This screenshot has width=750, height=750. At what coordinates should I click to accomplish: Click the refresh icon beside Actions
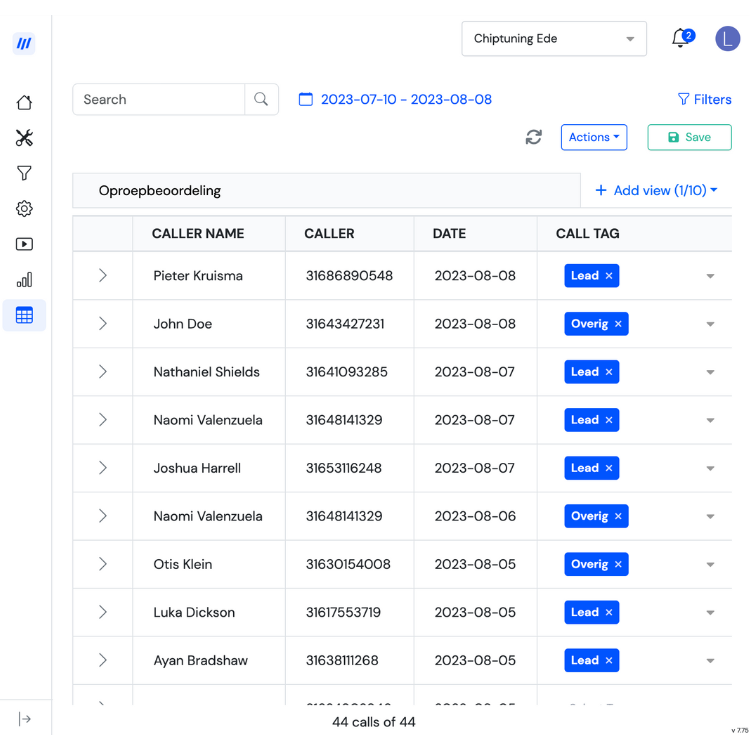coord(533,137)
